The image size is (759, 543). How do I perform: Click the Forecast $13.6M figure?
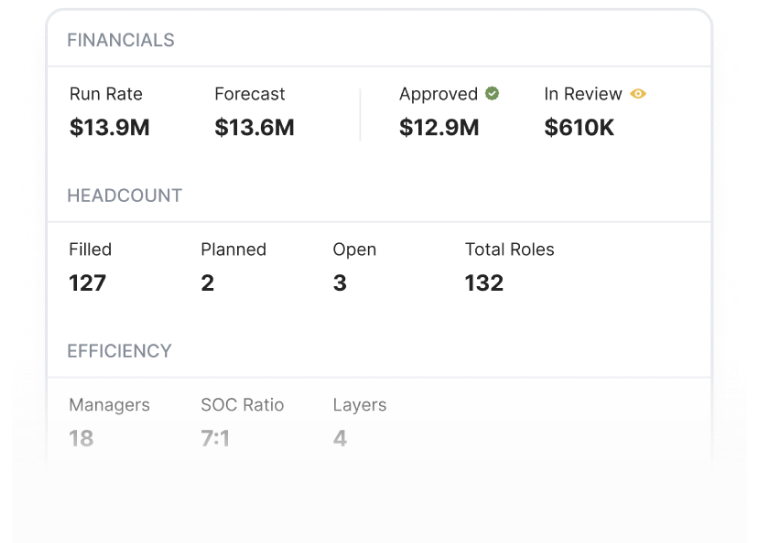coord(254,127)
